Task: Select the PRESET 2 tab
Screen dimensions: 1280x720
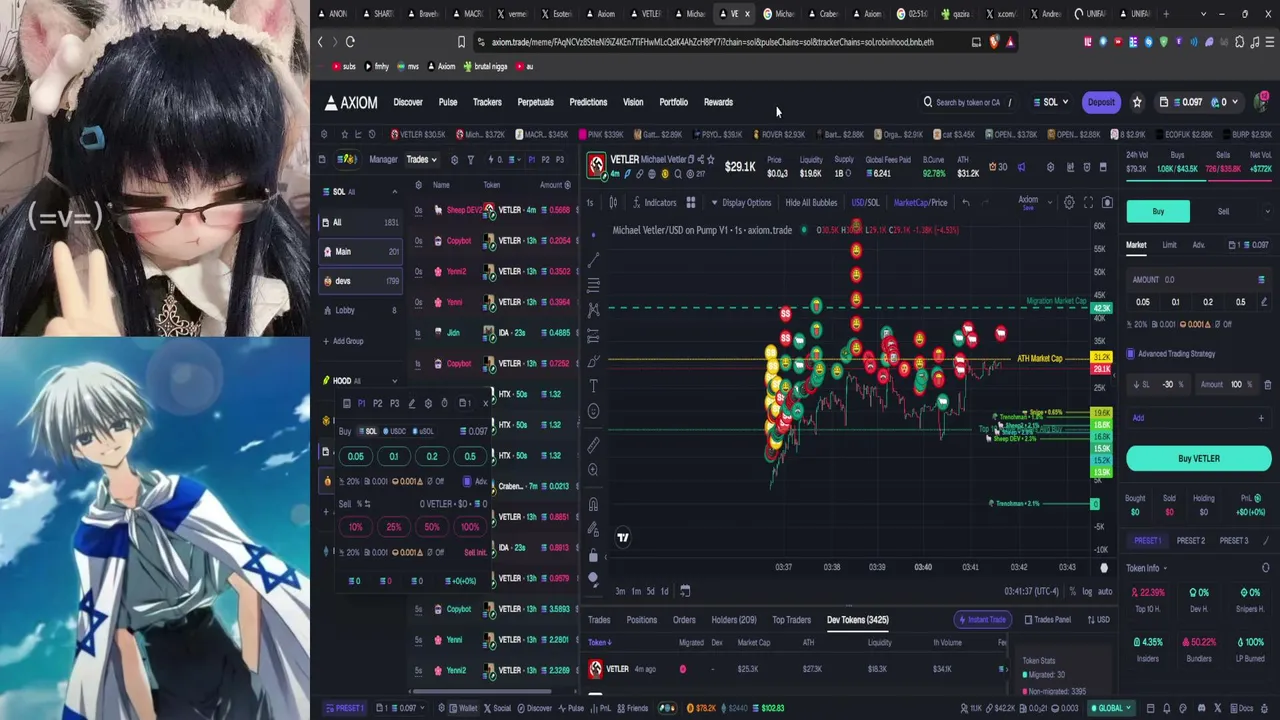Action: [1190, 541]
